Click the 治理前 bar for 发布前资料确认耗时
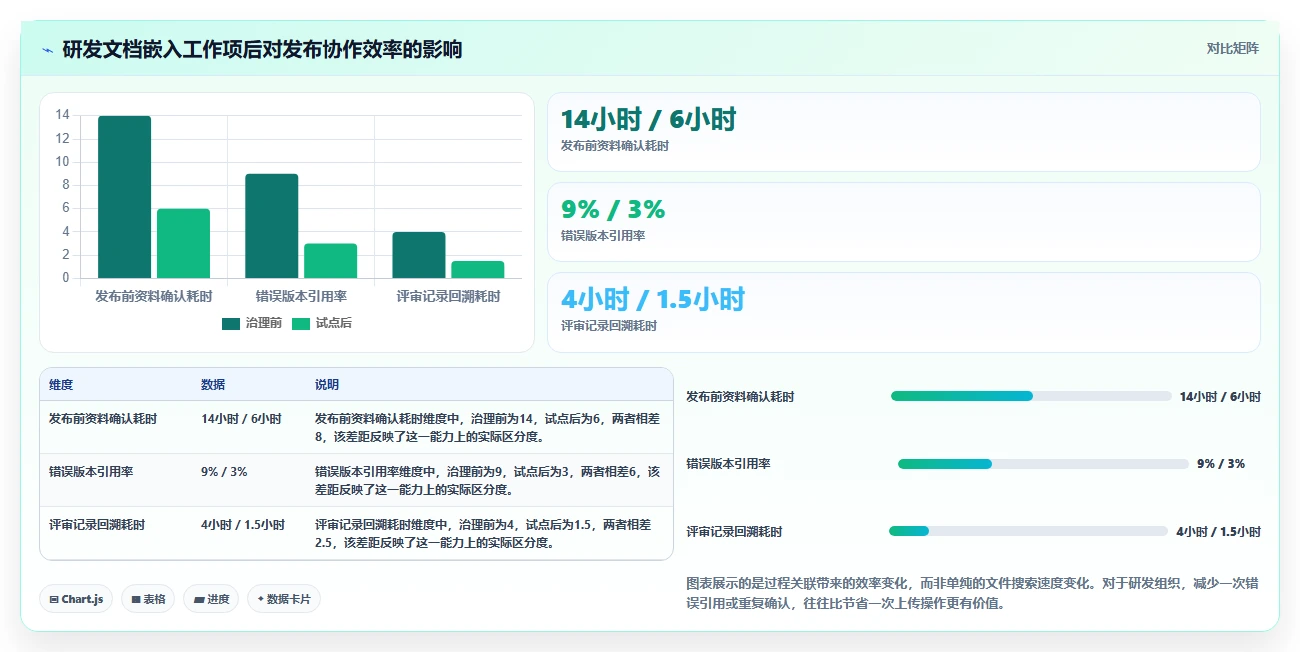Image resolution: width=1300 pixels, height=652 pixels. coord(125,197)
